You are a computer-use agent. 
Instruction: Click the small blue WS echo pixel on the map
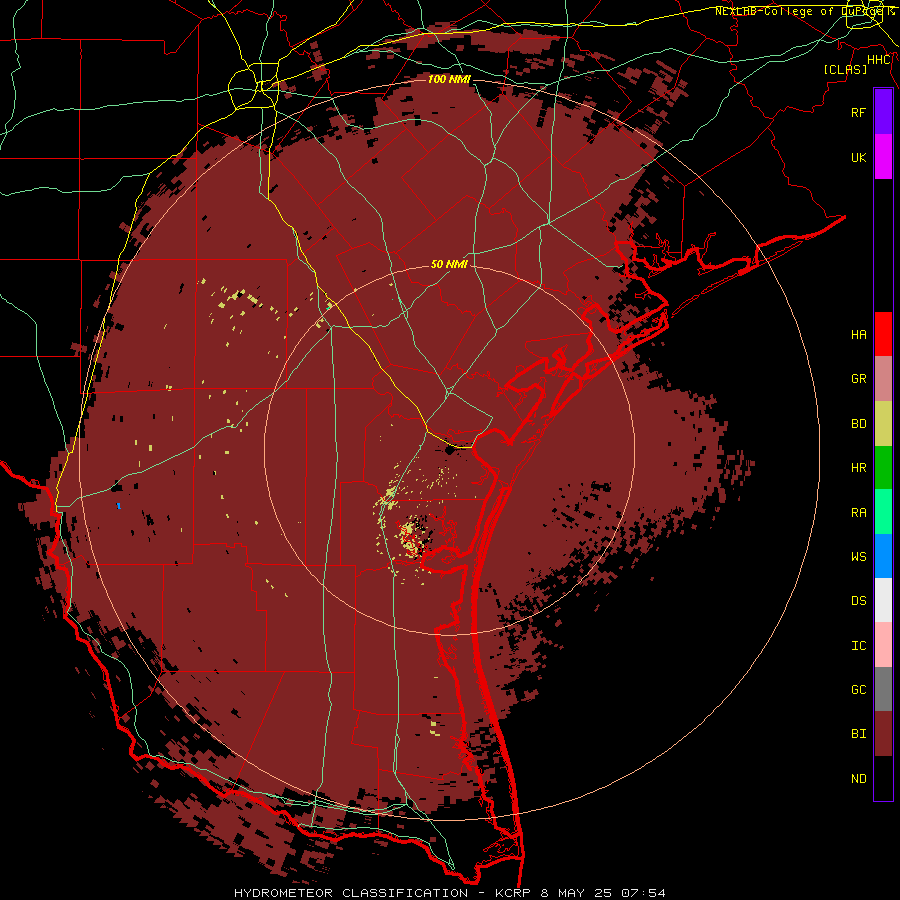pyautogui.click(x=118, y=506)
